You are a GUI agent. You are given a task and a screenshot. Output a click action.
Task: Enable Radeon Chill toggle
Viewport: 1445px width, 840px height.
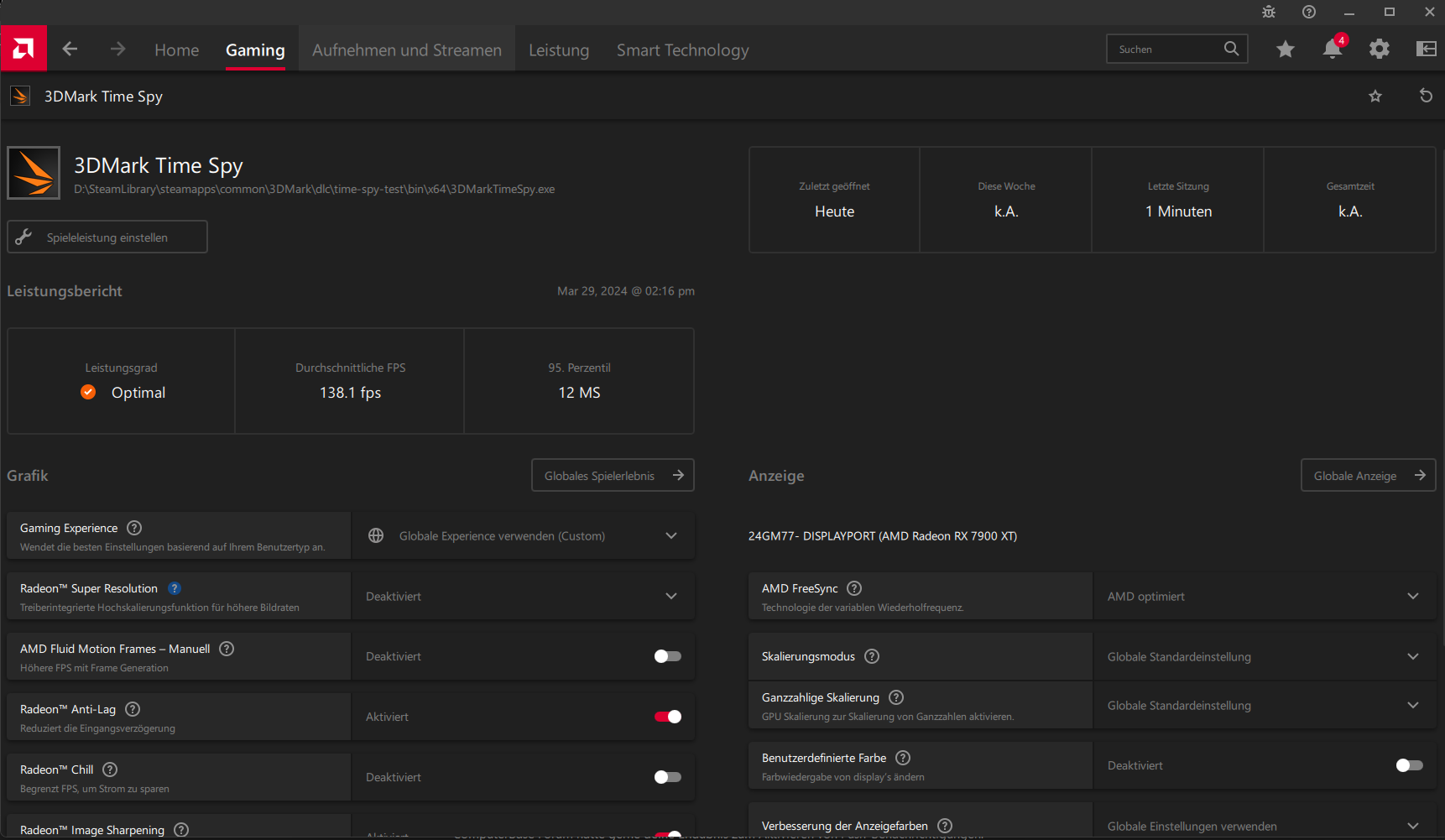(668, 777)
